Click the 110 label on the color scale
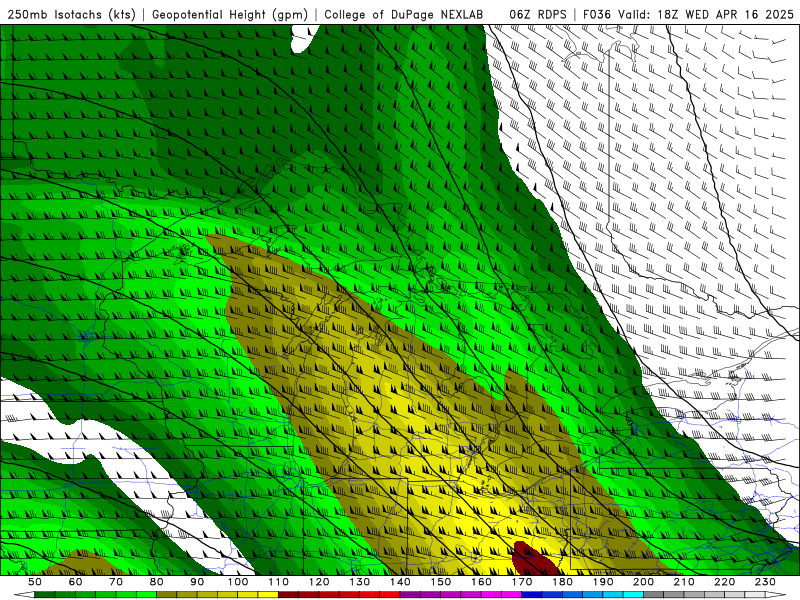 (x=279, y=582)
